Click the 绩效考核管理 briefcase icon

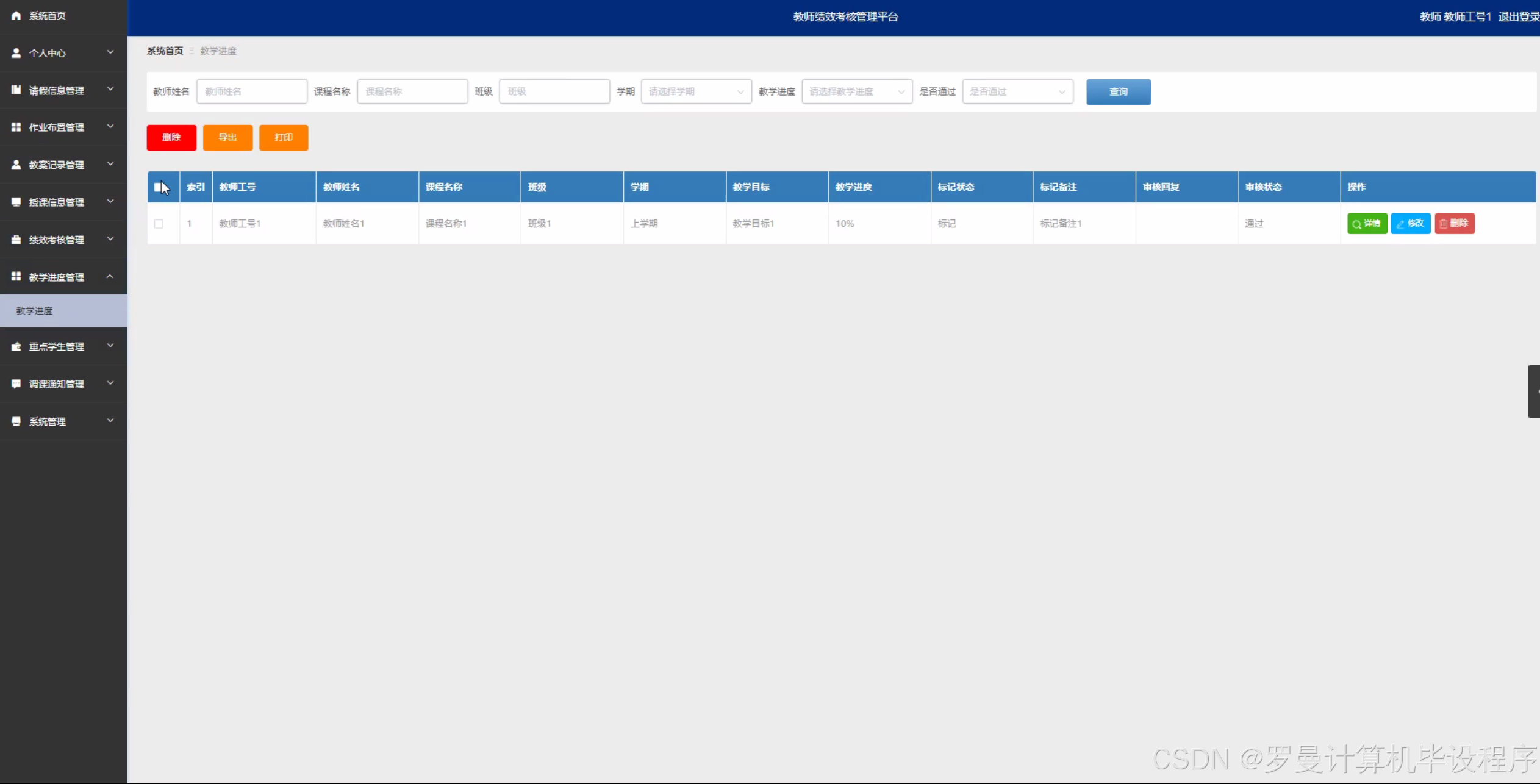point(16,240)
